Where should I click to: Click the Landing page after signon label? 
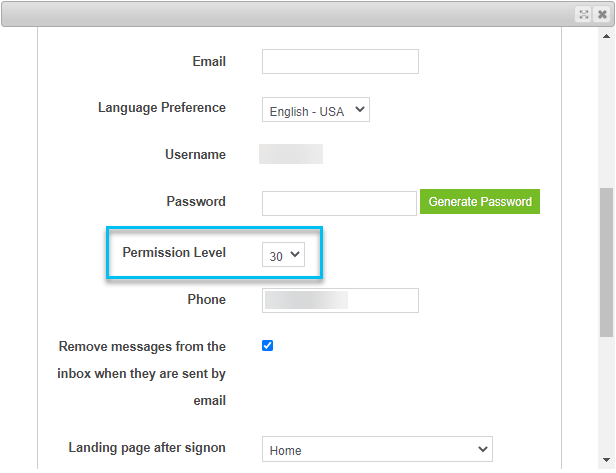click(x=147, y=447)
